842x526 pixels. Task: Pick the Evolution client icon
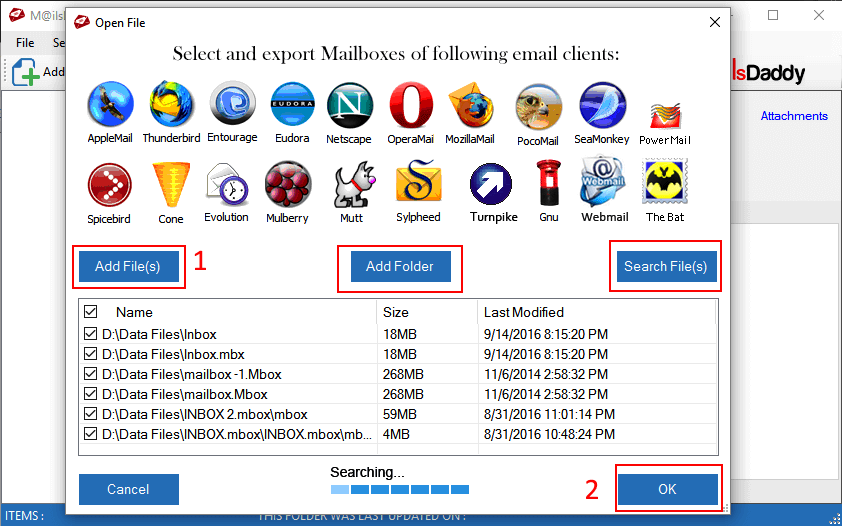(227, 185)
